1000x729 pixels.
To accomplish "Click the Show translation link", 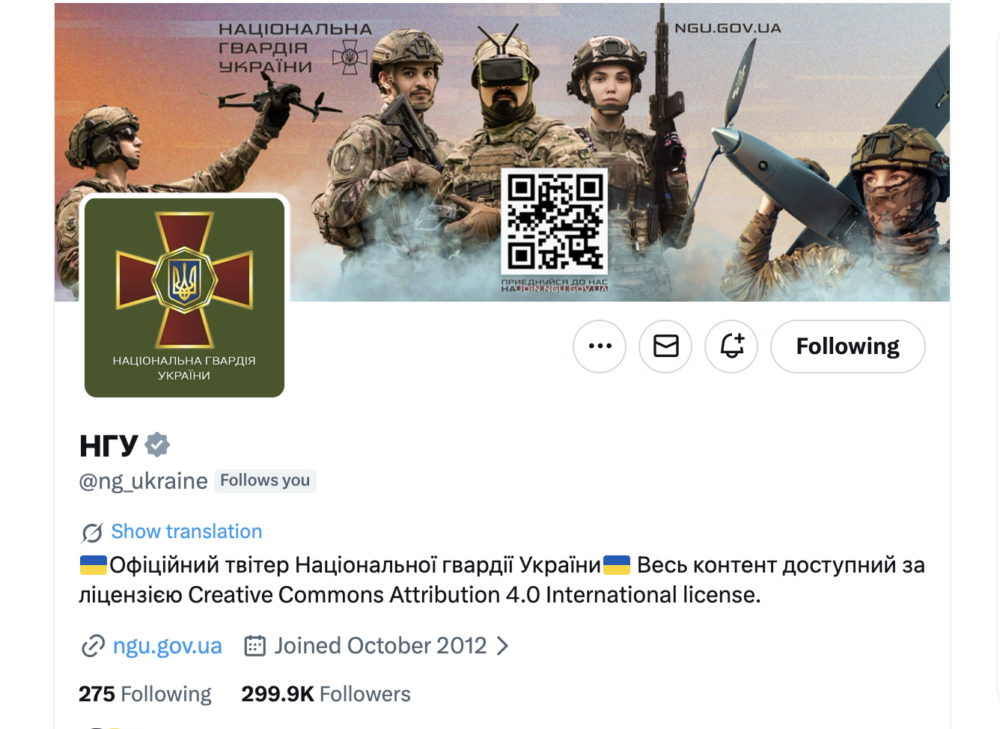I will coord(186,531).
